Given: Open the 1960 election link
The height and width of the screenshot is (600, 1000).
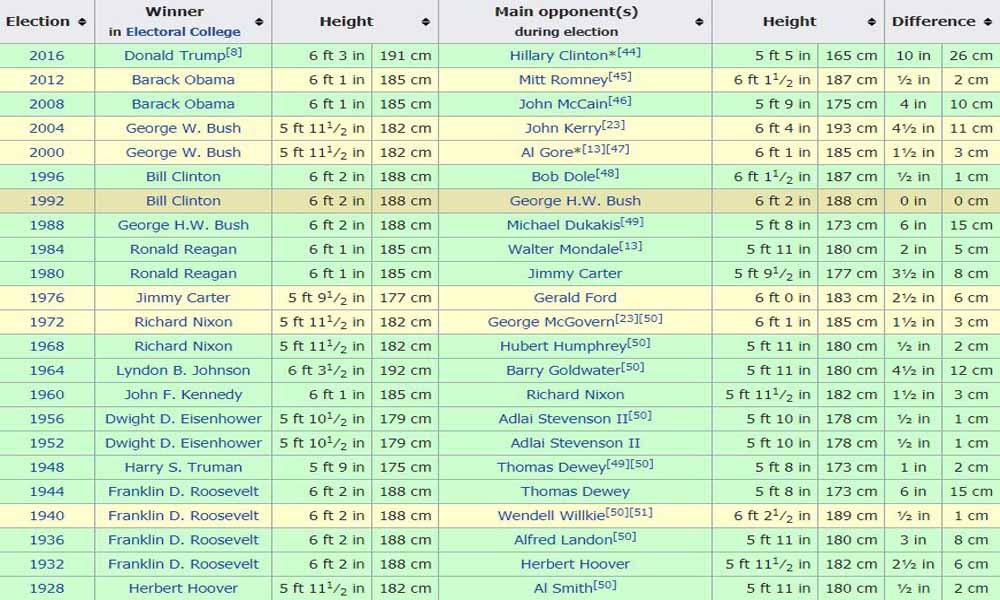Looking at the screenshot, I should click(47, 395).
